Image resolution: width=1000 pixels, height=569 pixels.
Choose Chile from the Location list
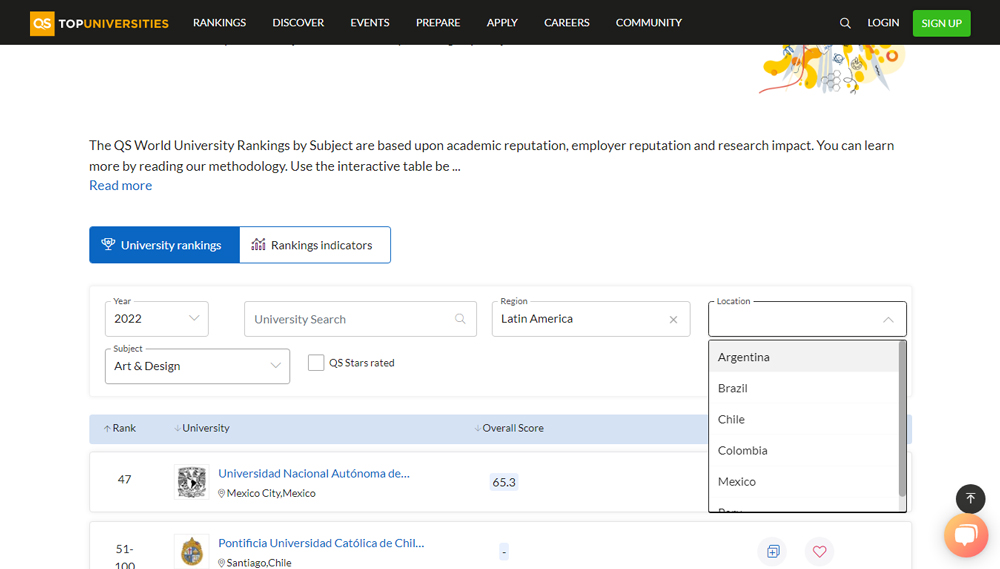coord(804,419)
